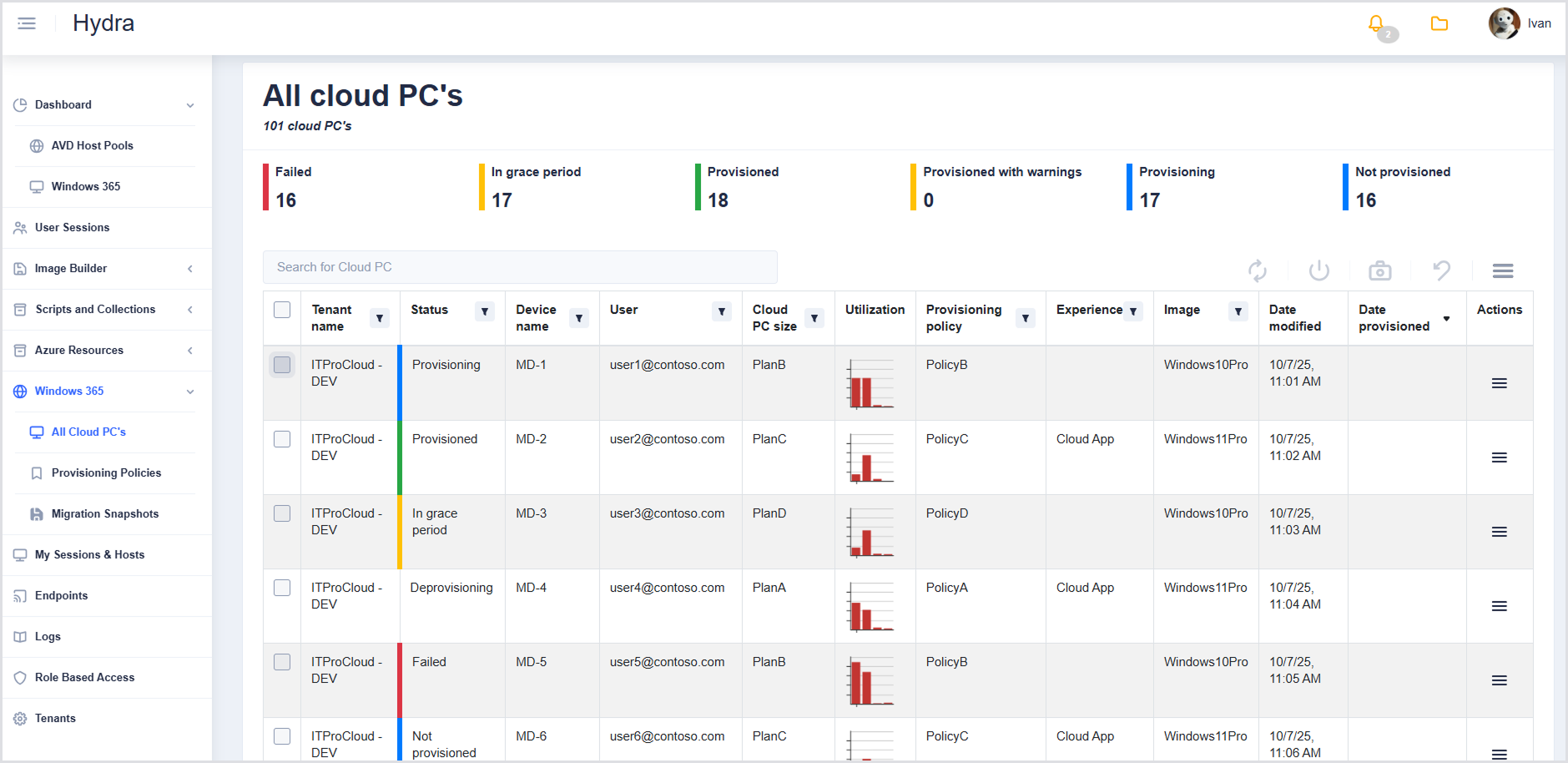This screenshot has width=1568, height=763.
Task: Filter the Status column
Action: click(485, 311)
